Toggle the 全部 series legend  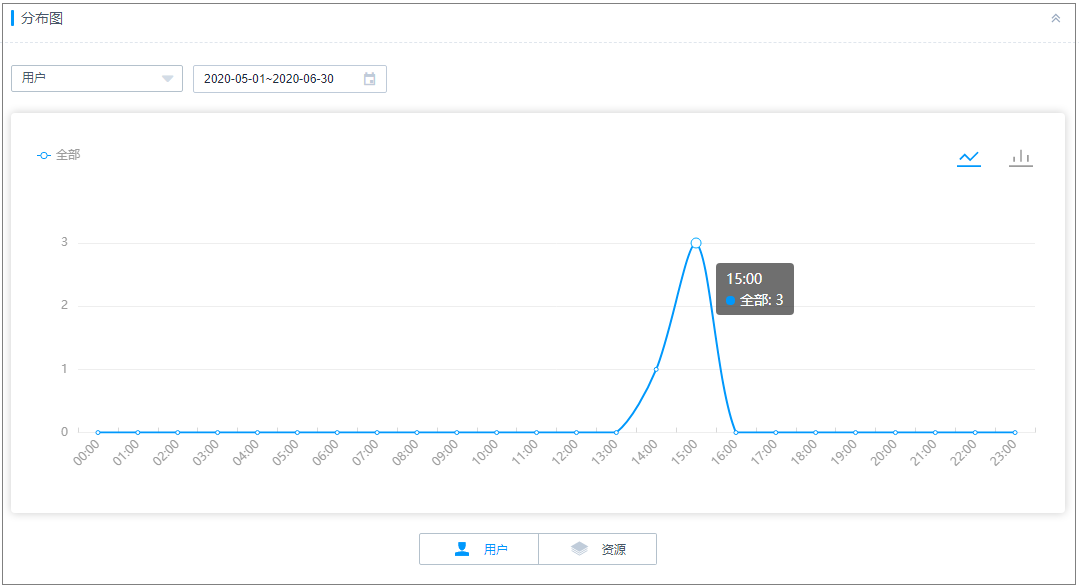pos(58,156)
